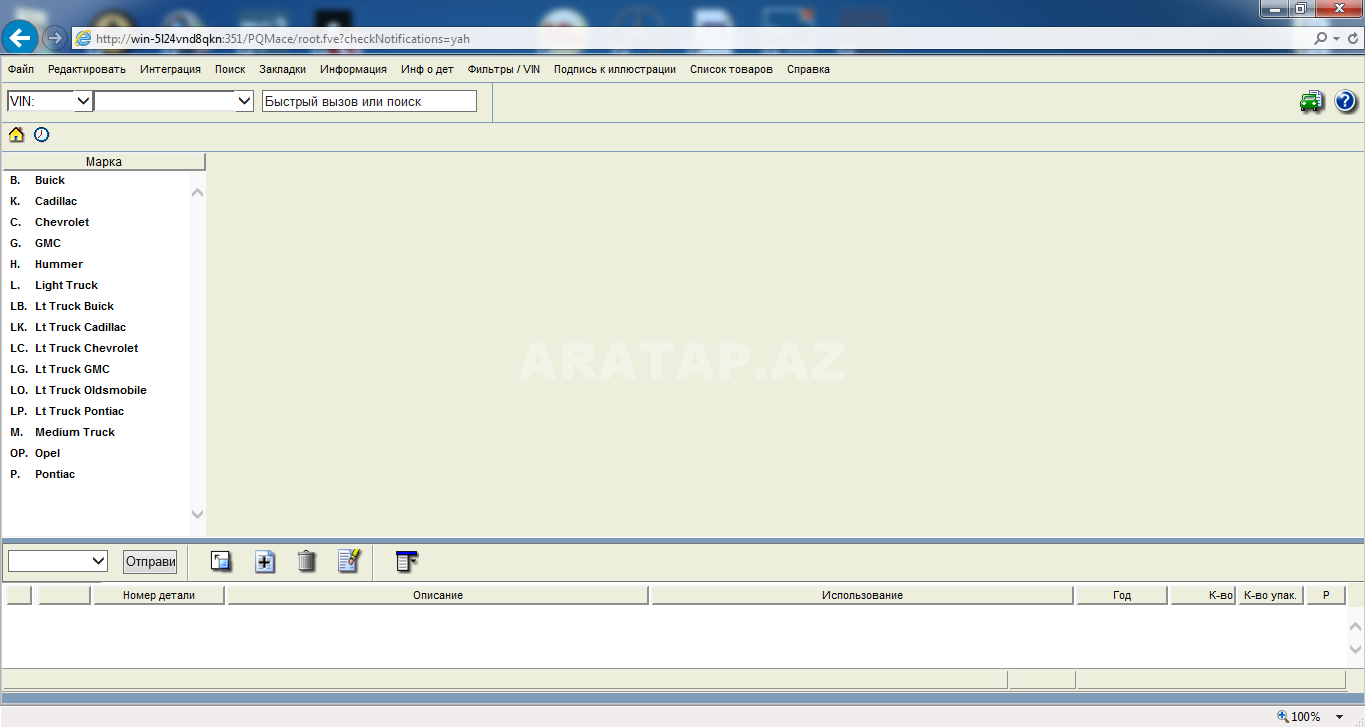Click the browser forward arrow button
1365x727 pixels.
tap(55, 38)
